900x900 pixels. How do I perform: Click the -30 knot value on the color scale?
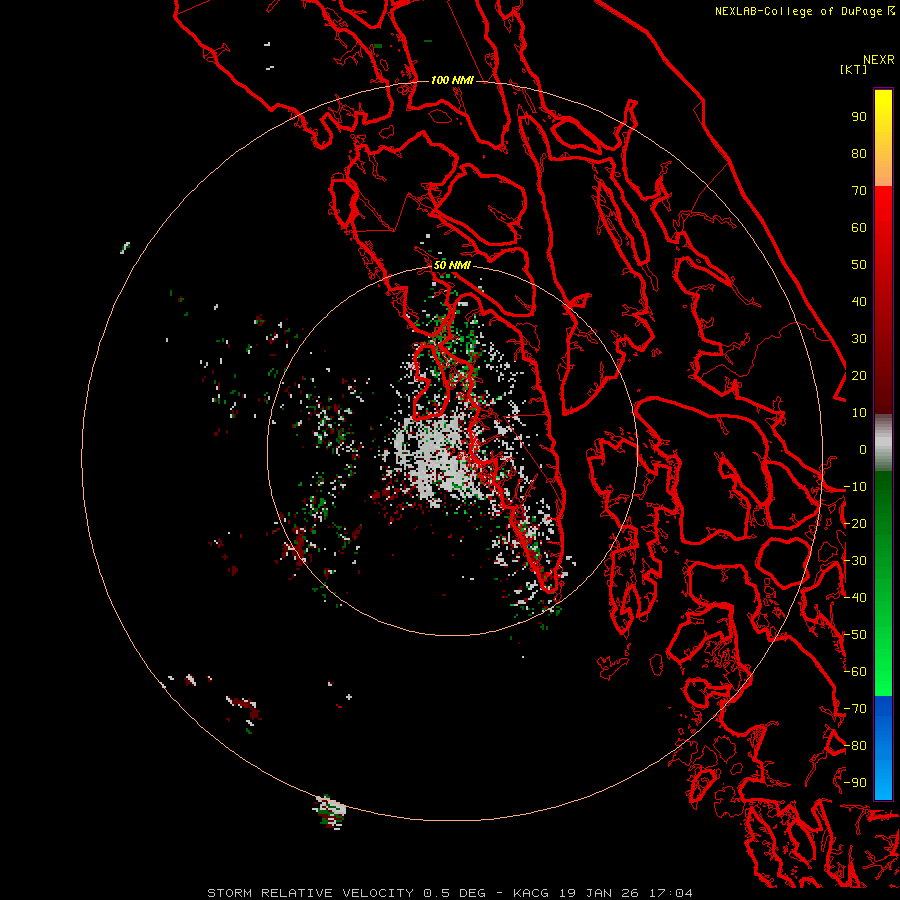click(855, 561)
